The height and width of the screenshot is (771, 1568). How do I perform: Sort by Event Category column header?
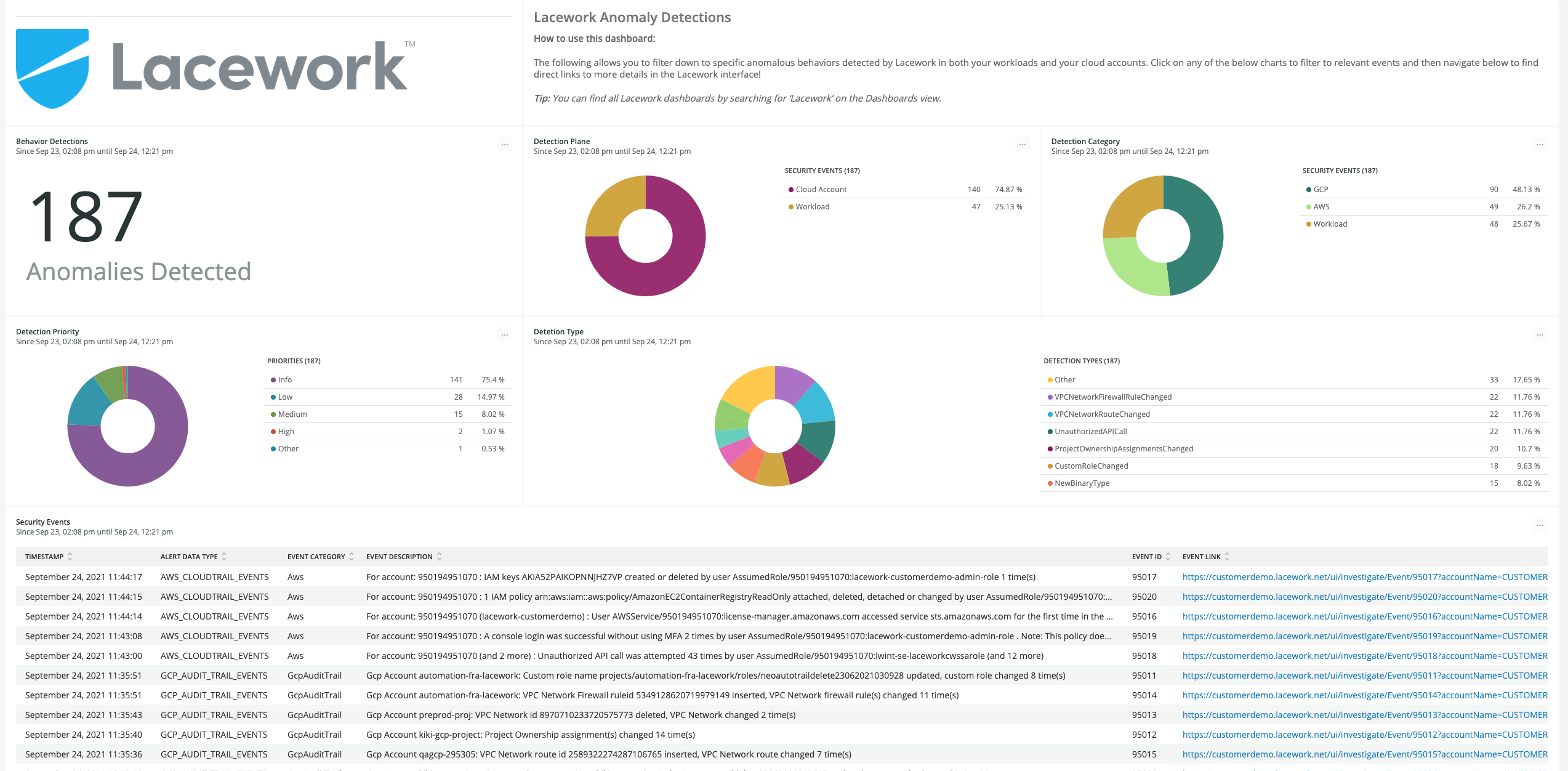click(x=316, y=557)
